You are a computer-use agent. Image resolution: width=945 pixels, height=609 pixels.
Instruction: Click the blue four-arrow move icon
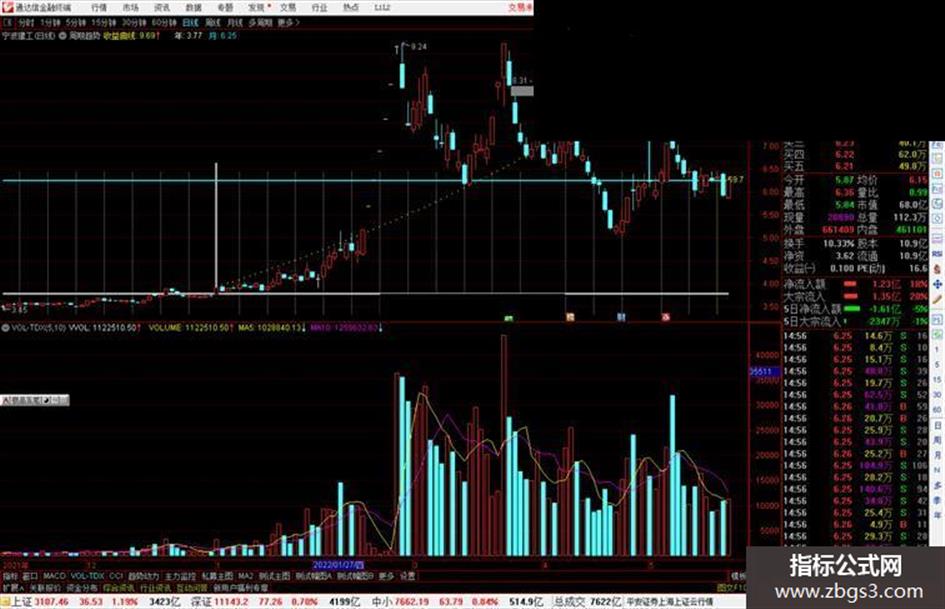pos(937,284)
